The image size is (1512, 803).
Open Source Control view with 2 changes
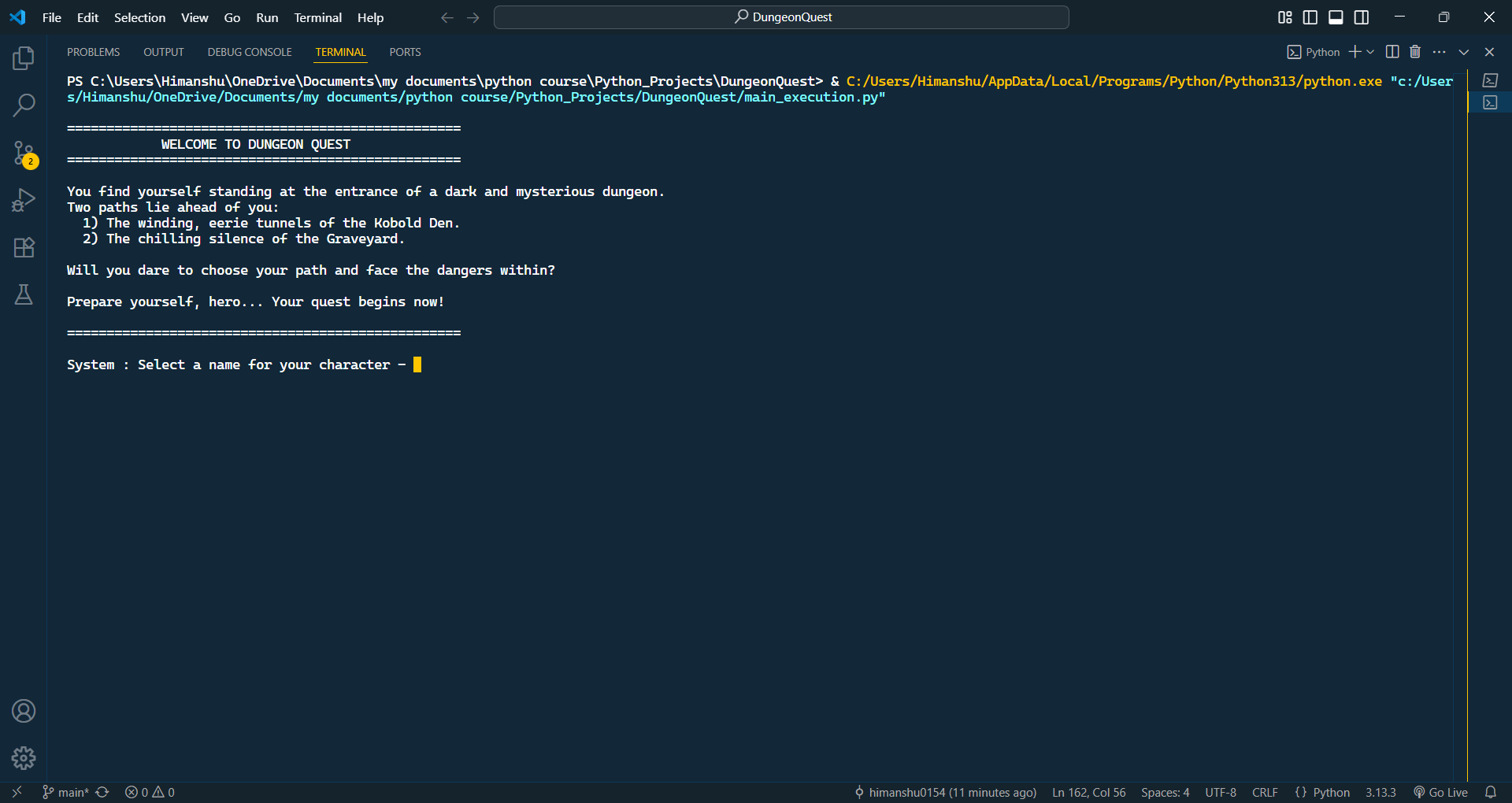click(x=24, y=154)
